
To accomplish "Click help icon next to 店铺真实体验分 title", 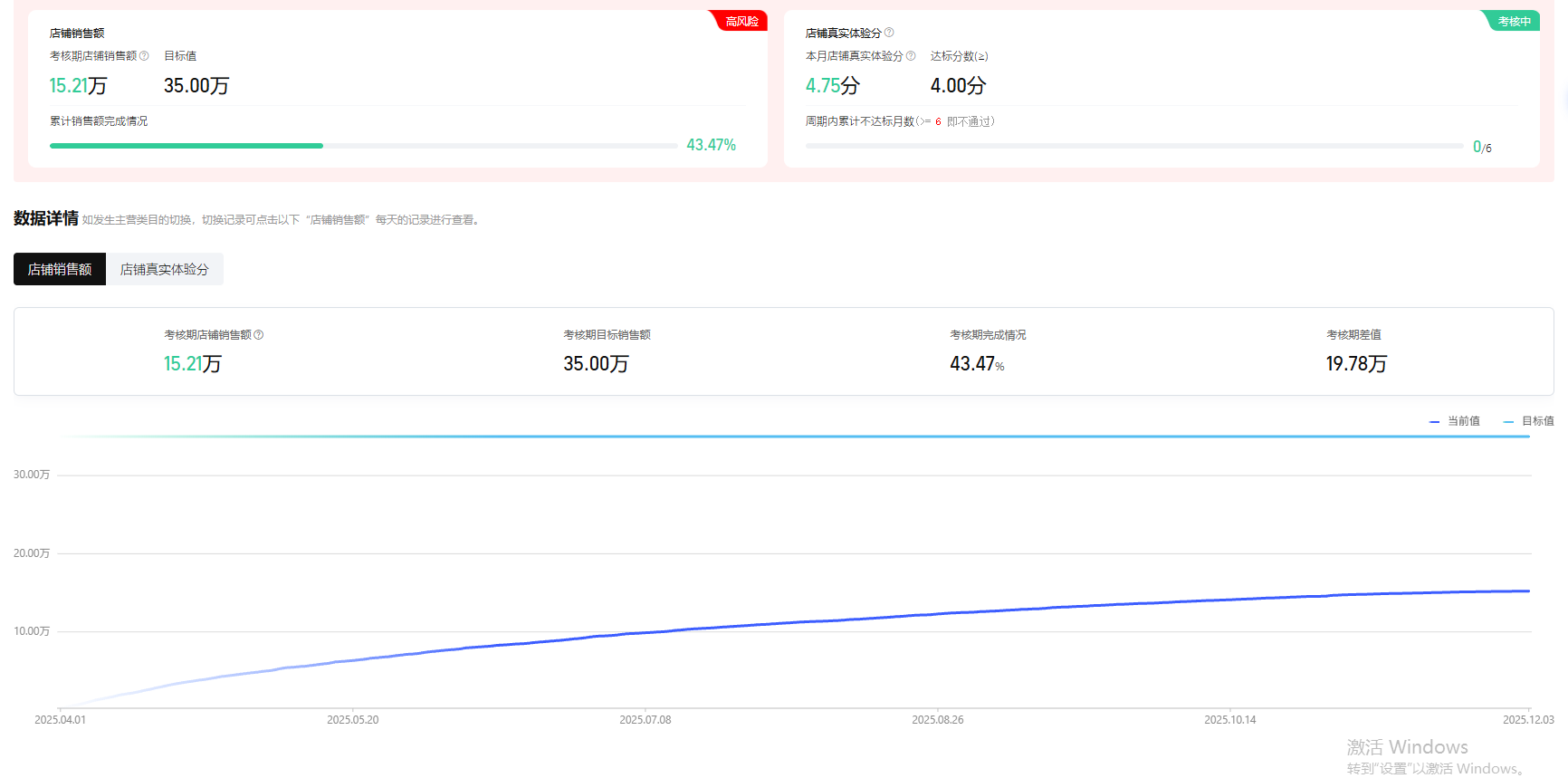I will click(x=889, y=33).
